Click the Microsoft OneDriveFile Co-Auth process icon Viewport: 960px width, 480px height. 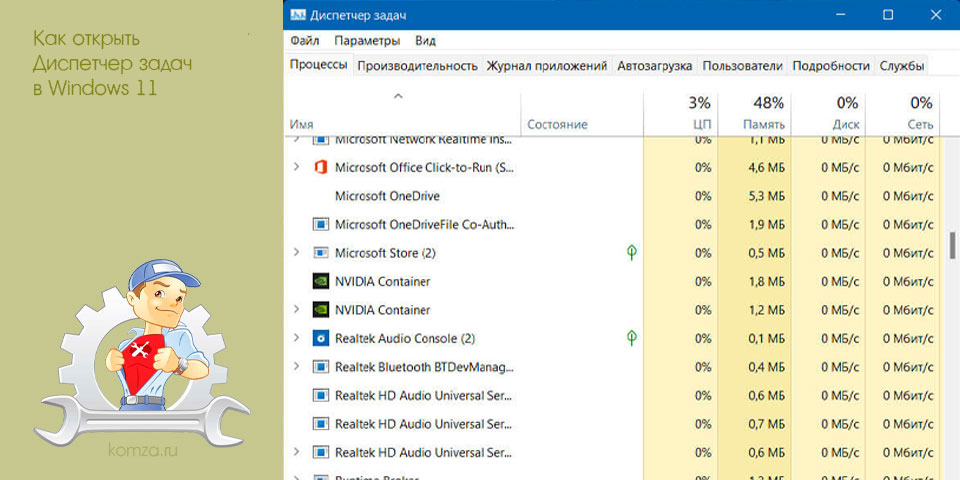pyautogui.click(x=320, y=224)
